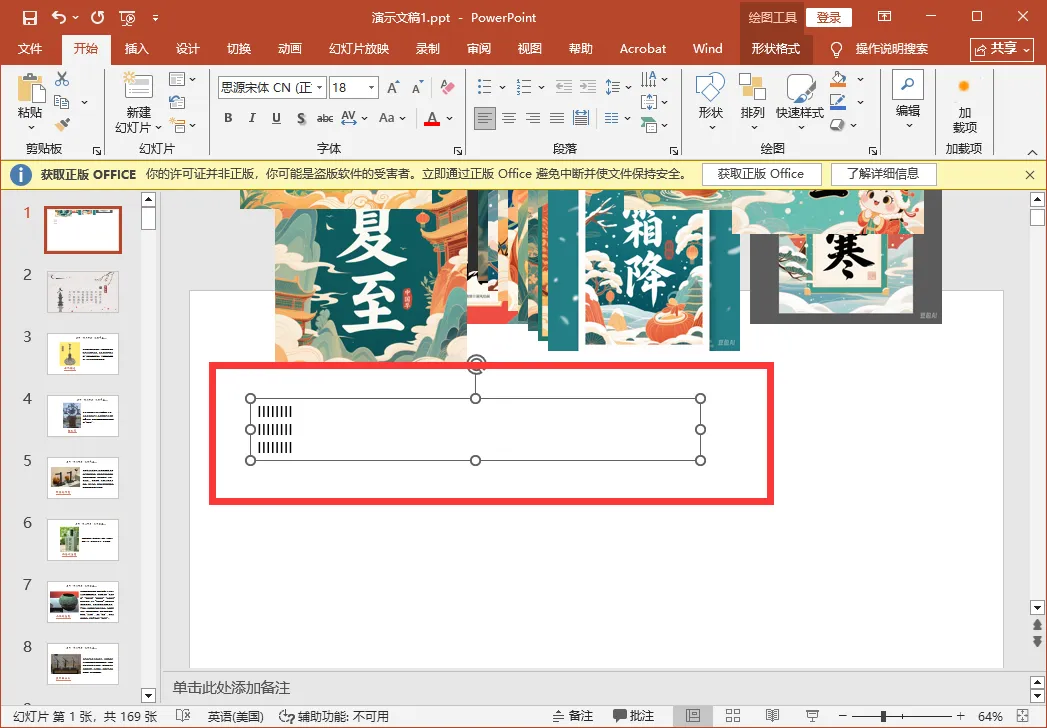Click the Undo arrow icon

pyautogui.click(x=59, y=17)
